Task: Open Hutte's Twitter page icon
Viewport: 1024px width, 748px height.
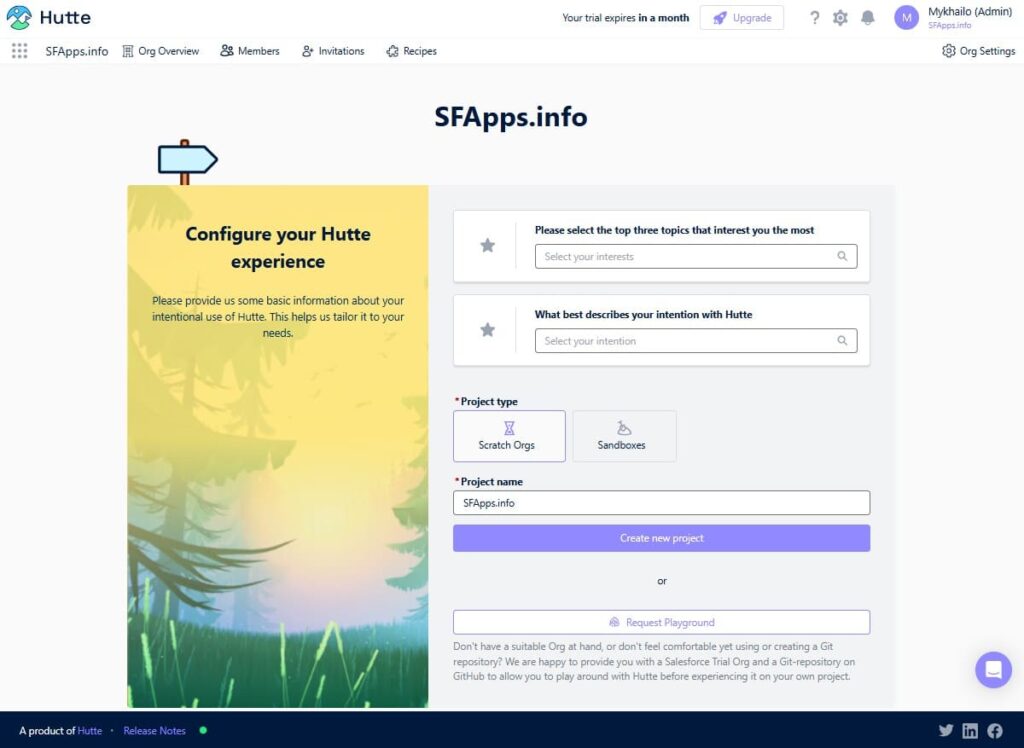Action: point(946,730)
